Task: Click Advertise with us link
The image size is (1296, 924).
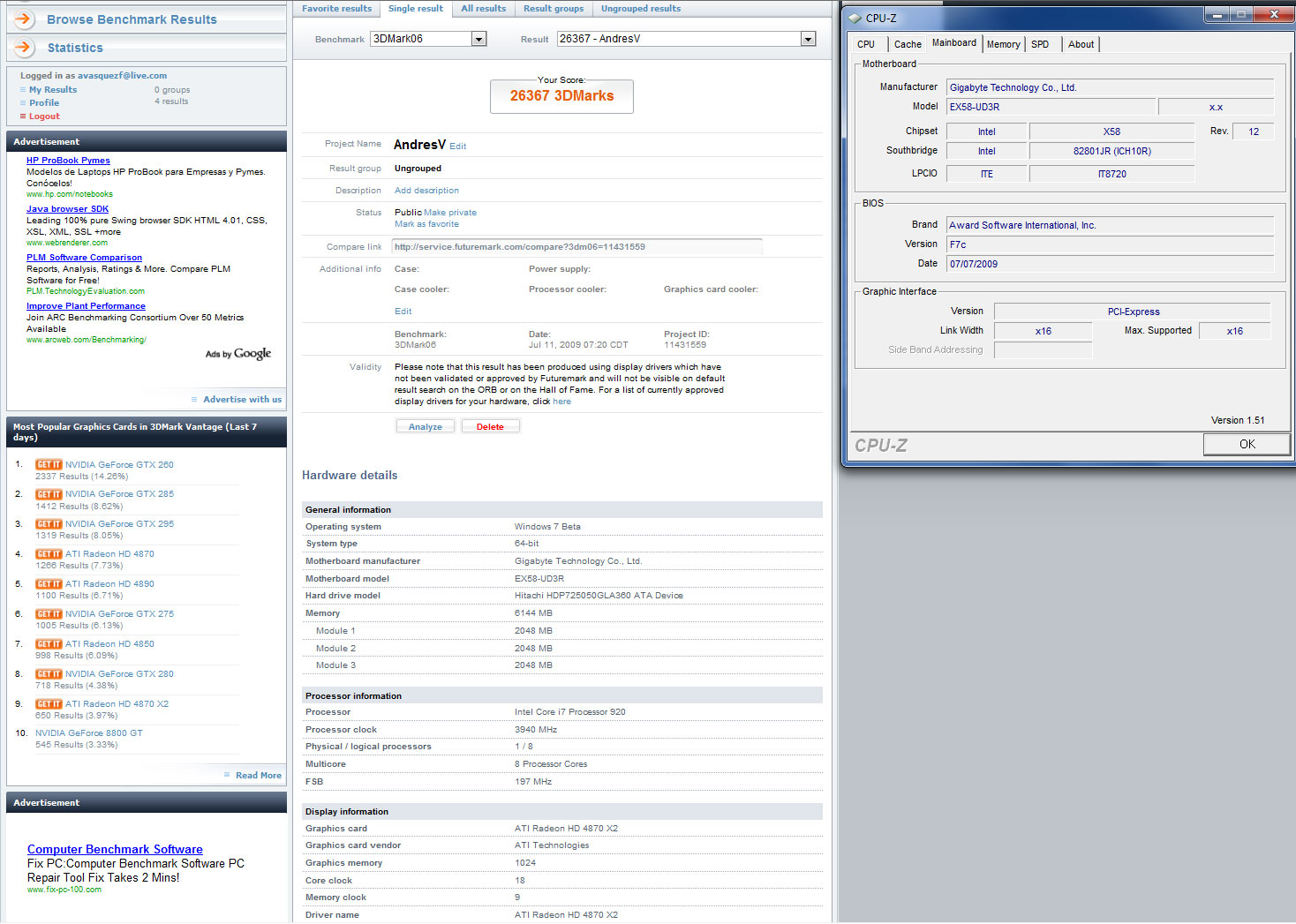Action: tap(243, 400)
